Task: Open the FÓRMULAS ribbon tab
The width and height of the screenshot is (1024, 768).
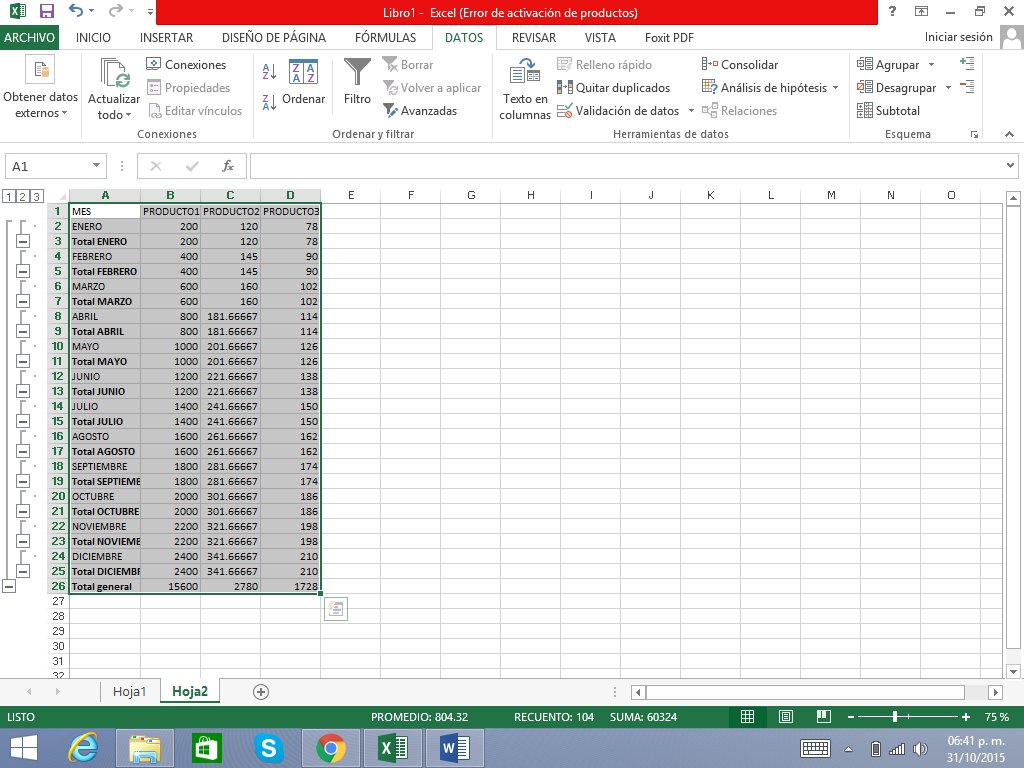Action: click(x=385, y=38)
